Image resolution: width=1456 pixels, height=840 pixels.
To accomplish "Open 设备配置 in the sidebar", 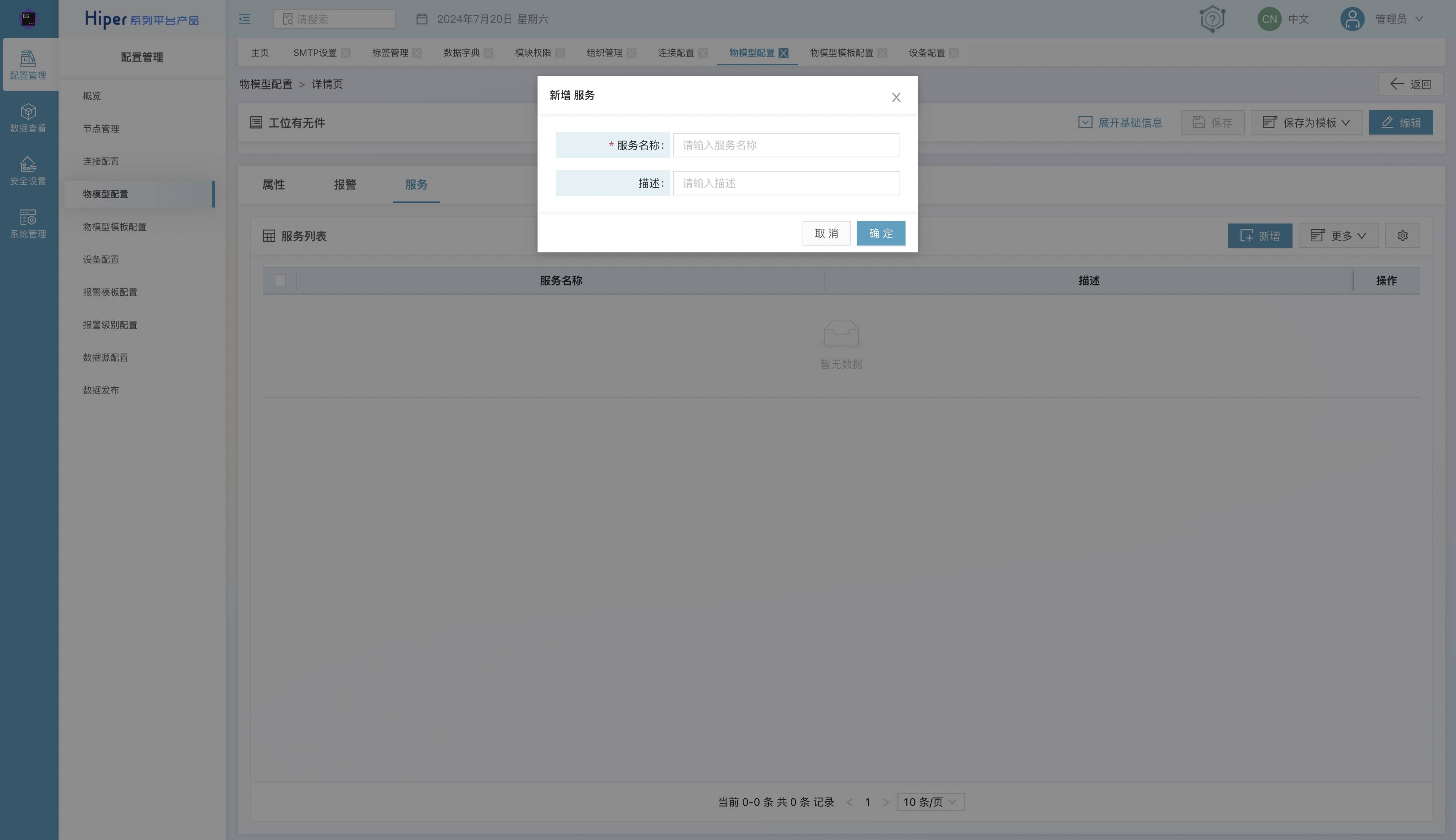I will (101, 260).
